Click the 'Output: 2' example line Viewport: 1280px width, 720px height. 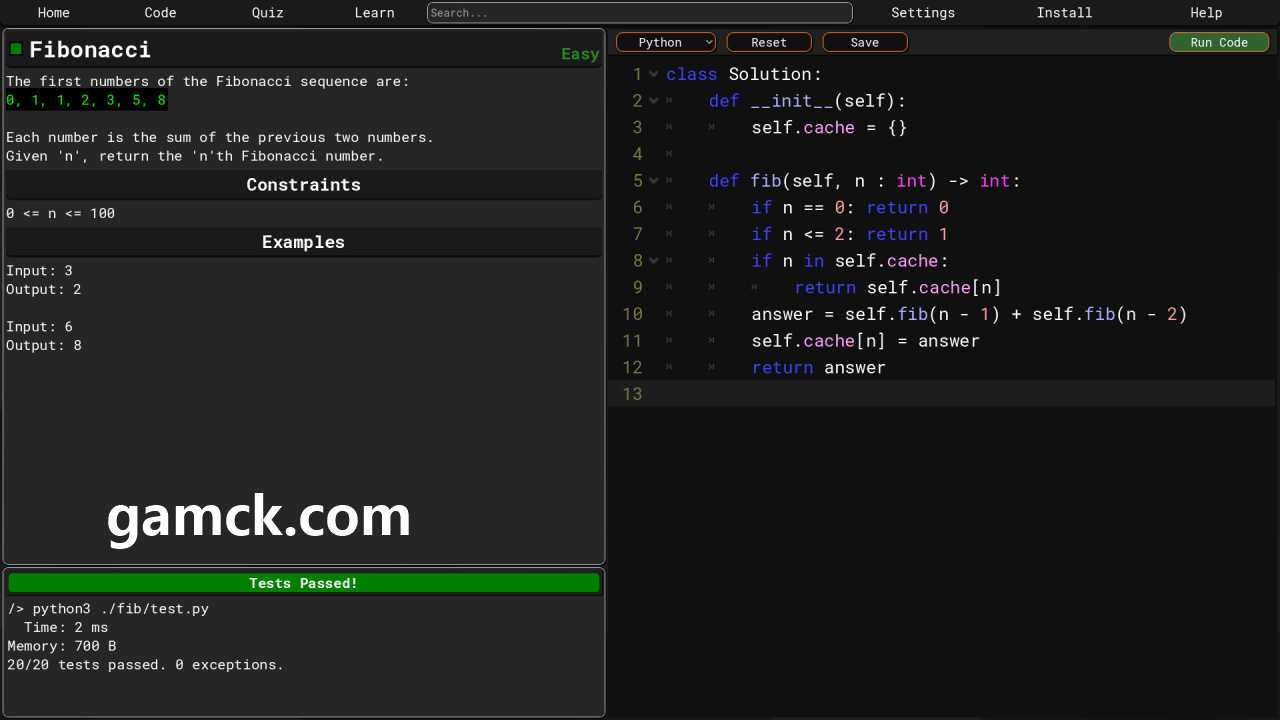(x=44, y=289)
